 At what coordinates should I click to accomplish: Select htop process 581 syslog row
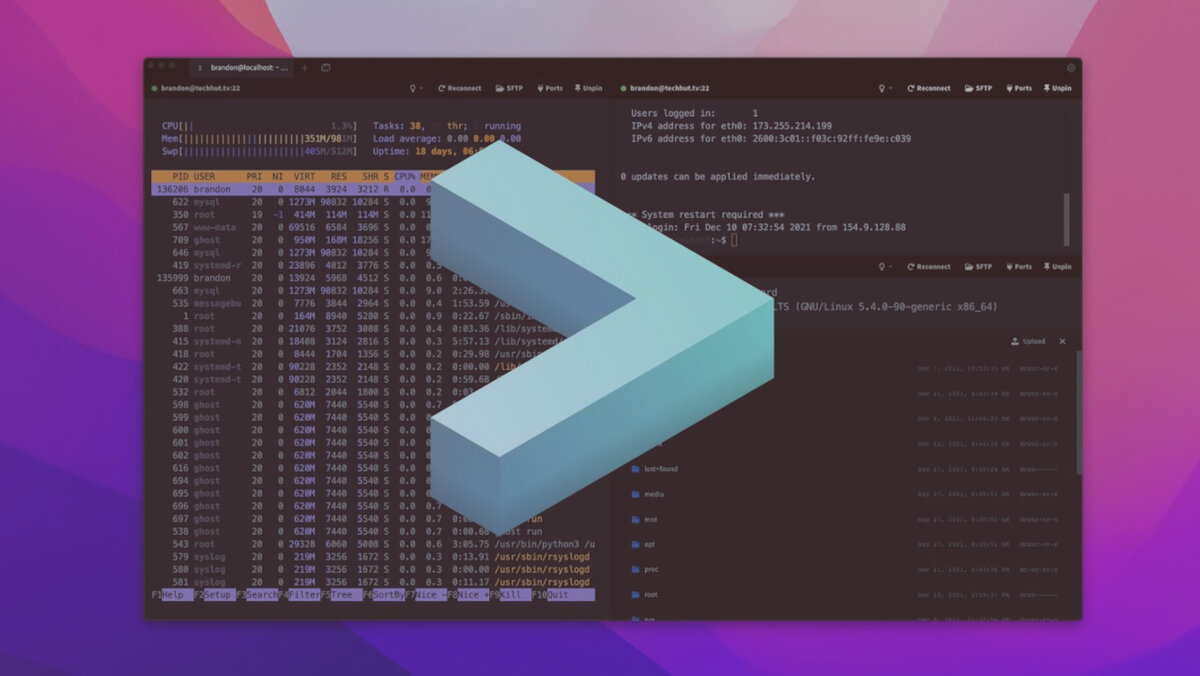[x=372, y=582]
